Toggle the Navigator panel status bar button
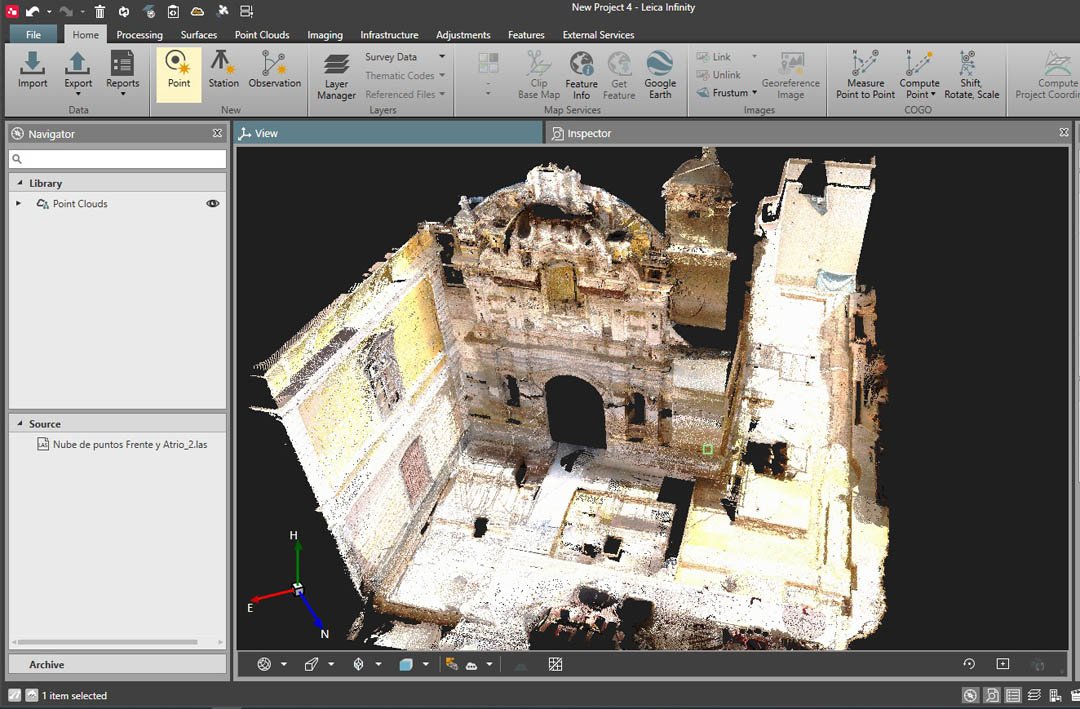The height and width of the screenshot is (709, 1080). click(x=970, y=695)
